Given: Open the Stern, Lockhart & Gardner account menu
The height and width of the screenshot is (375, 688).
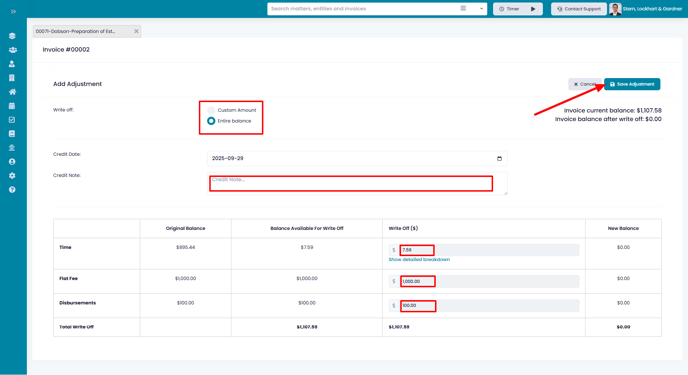Looking at the screenshot, I should 647,9.
